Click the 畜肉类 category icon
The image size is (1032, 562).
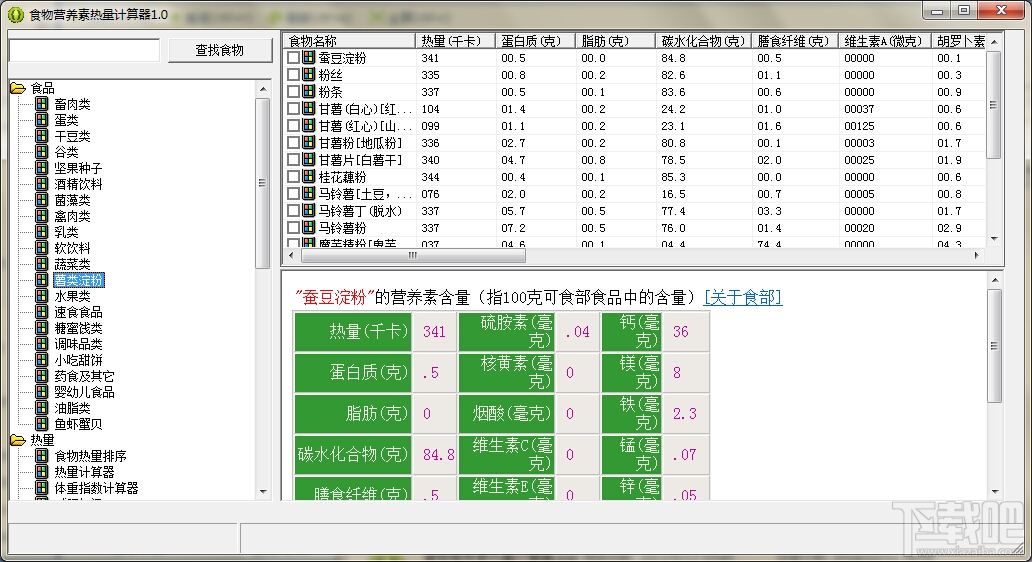[x=41, y=104]
